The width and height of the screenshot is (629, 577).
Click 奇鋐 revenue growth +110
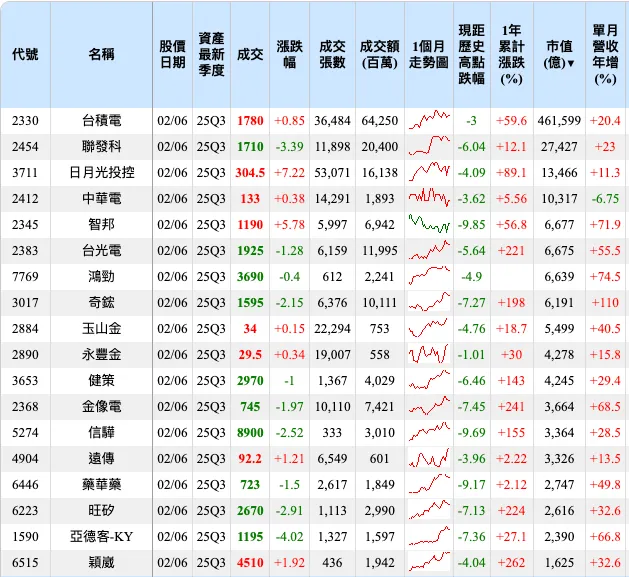(x=605, y=303)
